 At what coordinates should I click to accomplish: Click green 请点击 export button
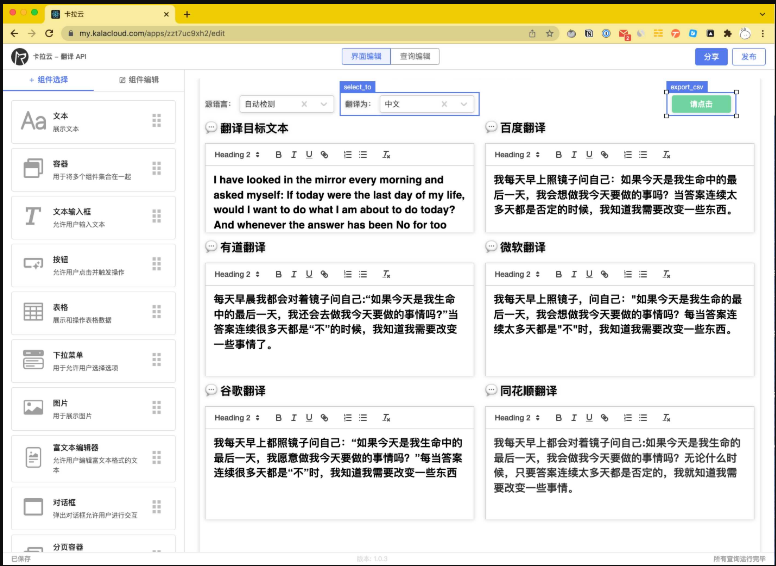coord(701,104)
